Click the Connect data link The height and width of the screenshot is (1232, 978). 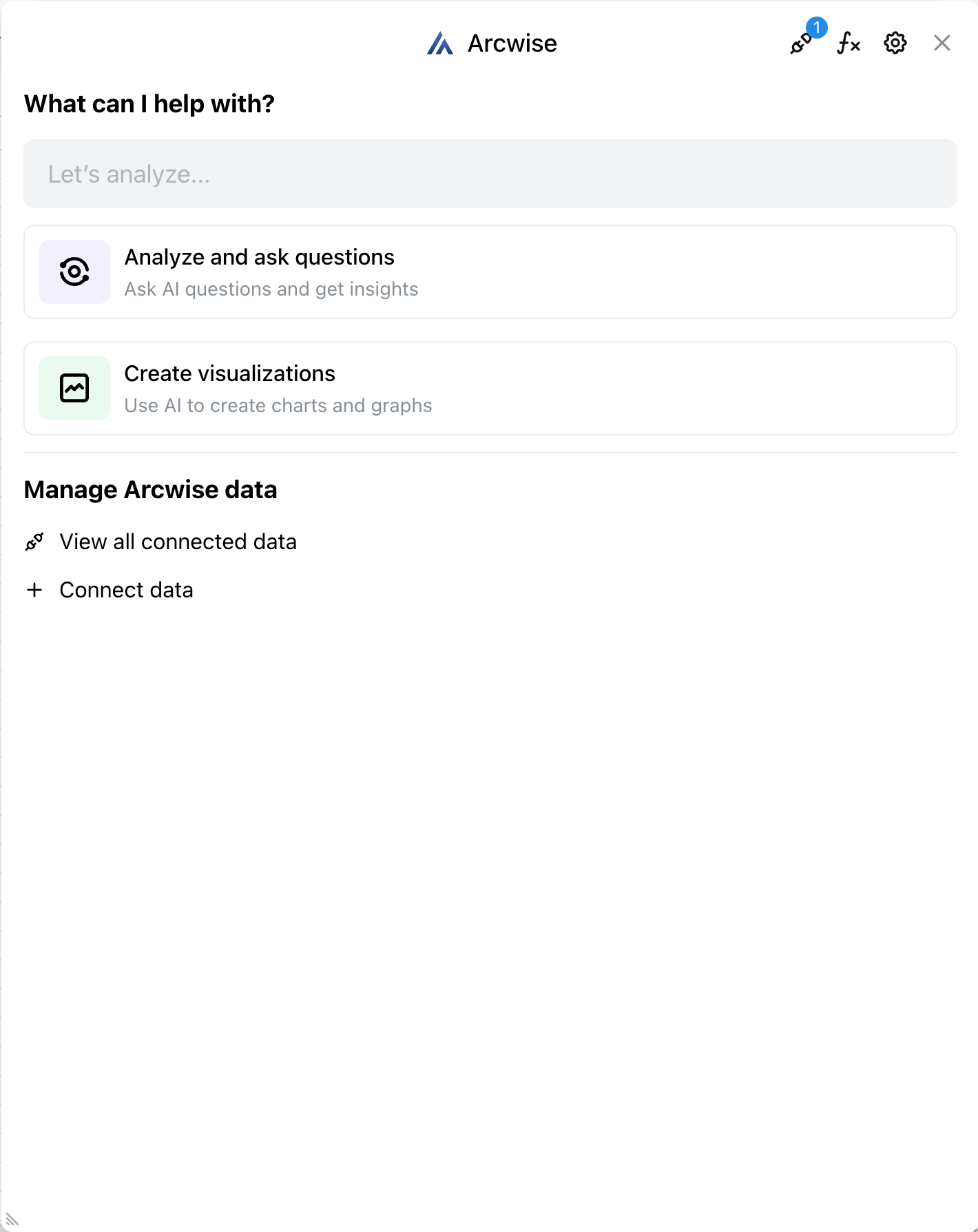(126, 590)
